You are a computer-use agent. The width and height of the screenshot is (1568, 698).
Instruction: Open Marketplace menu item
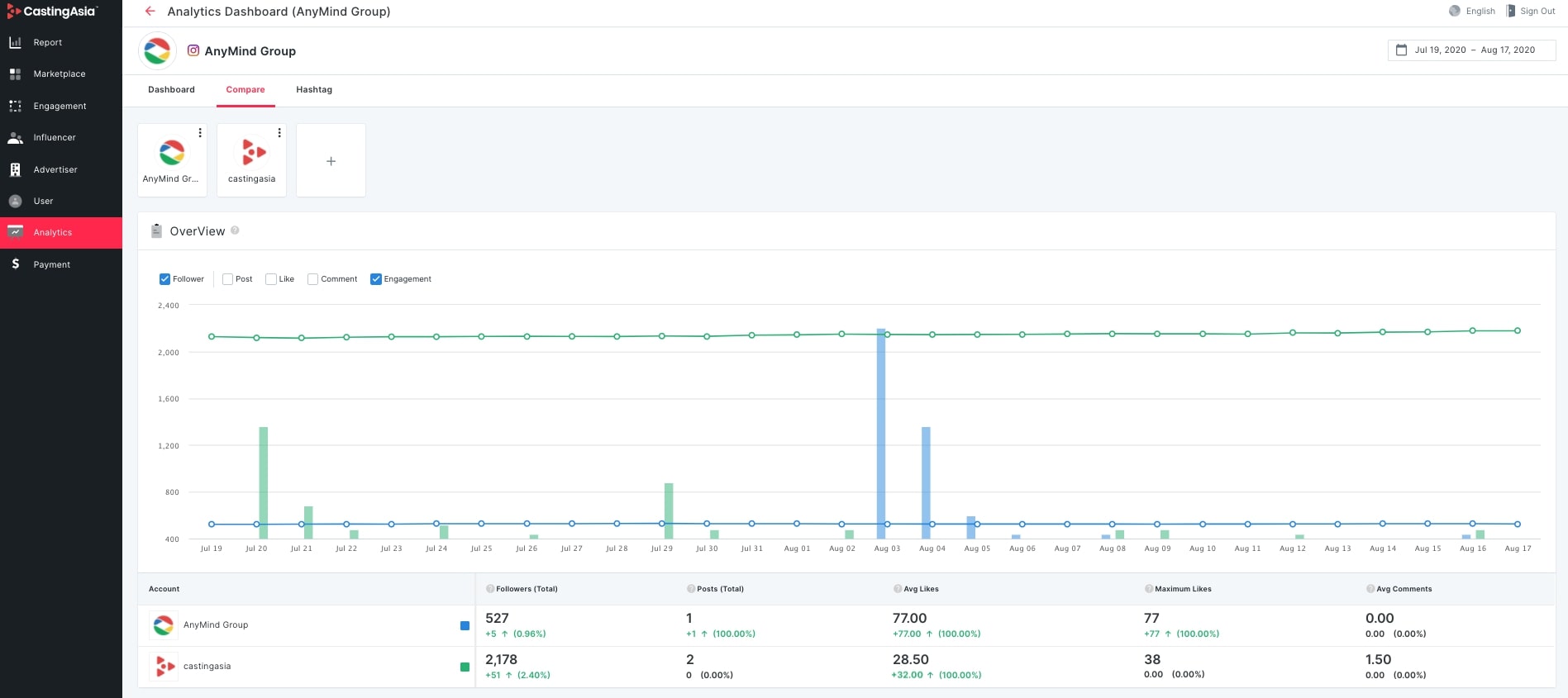(x=61, y=74)
